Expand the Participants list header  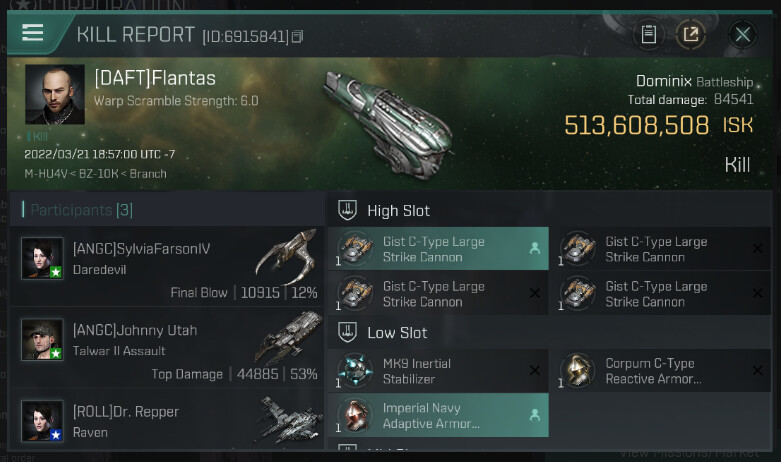[76, 210]
